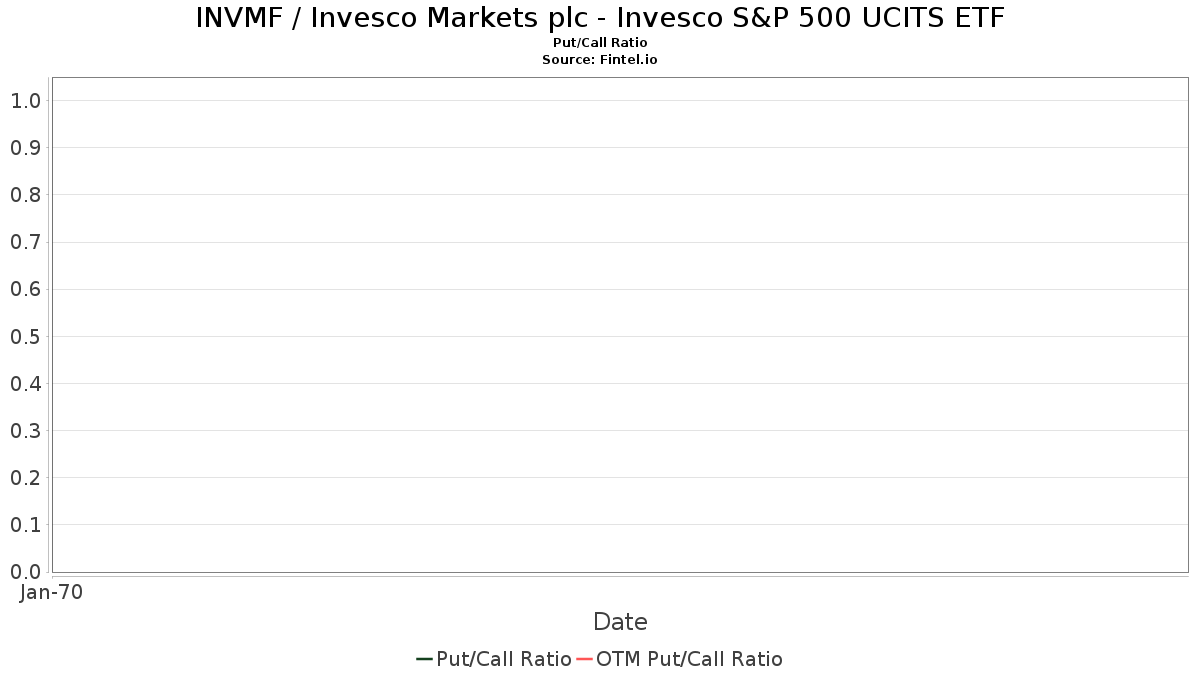Viewport: 1200px width, 675px height.
Task: Click the Jan-70 x-axis tick label
Action: click(x=51, y=592)
